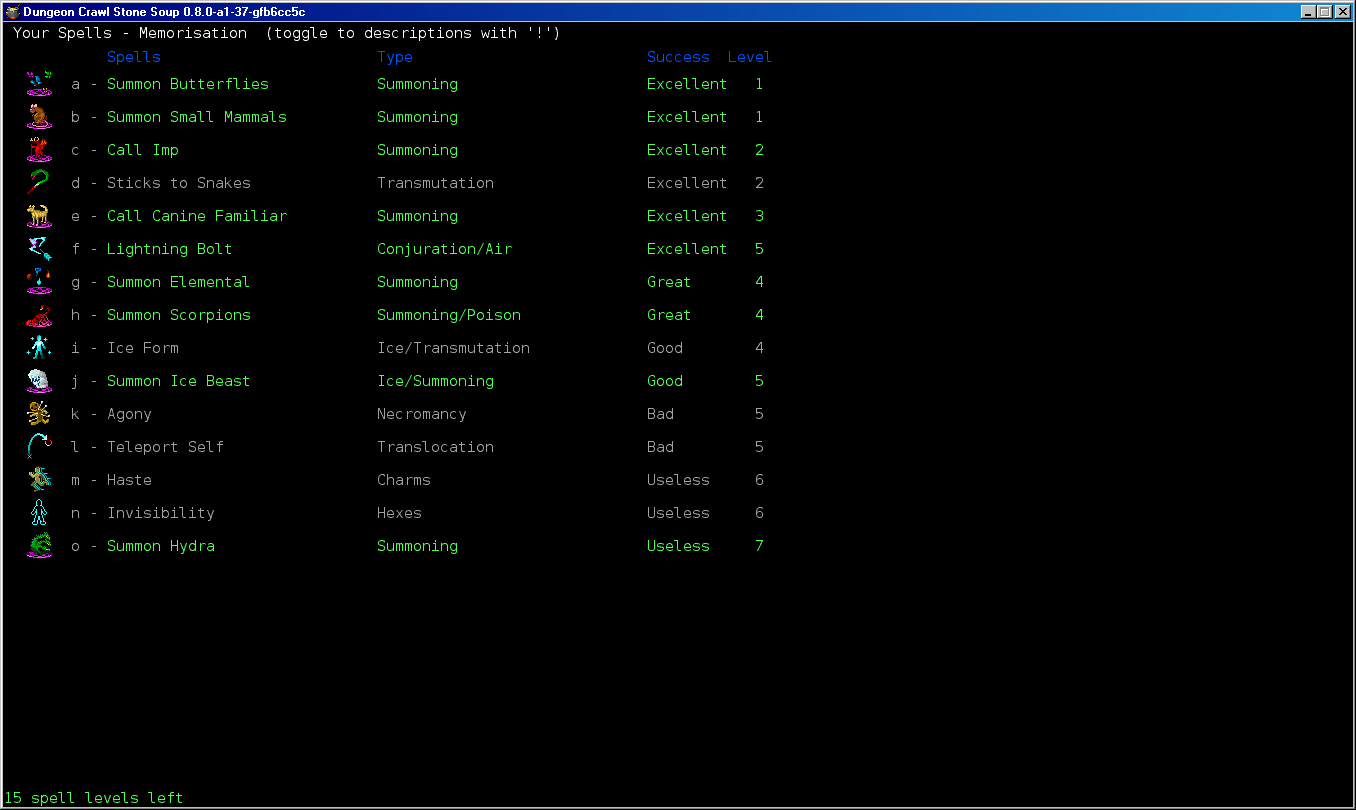Screen dimensions: 1356x810
Task: Click the Summon Scorpions spell icon
Action: pos(39,315)
